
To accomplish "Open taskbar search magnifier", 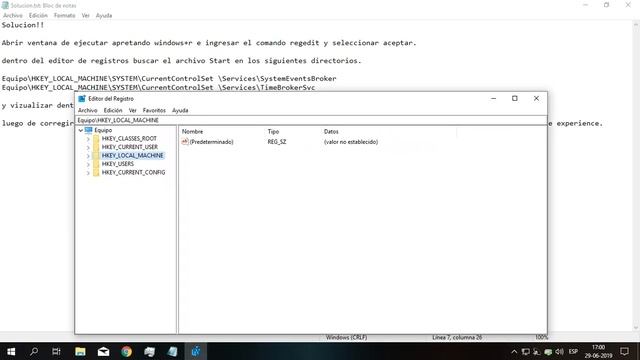I will pos(34,351).
